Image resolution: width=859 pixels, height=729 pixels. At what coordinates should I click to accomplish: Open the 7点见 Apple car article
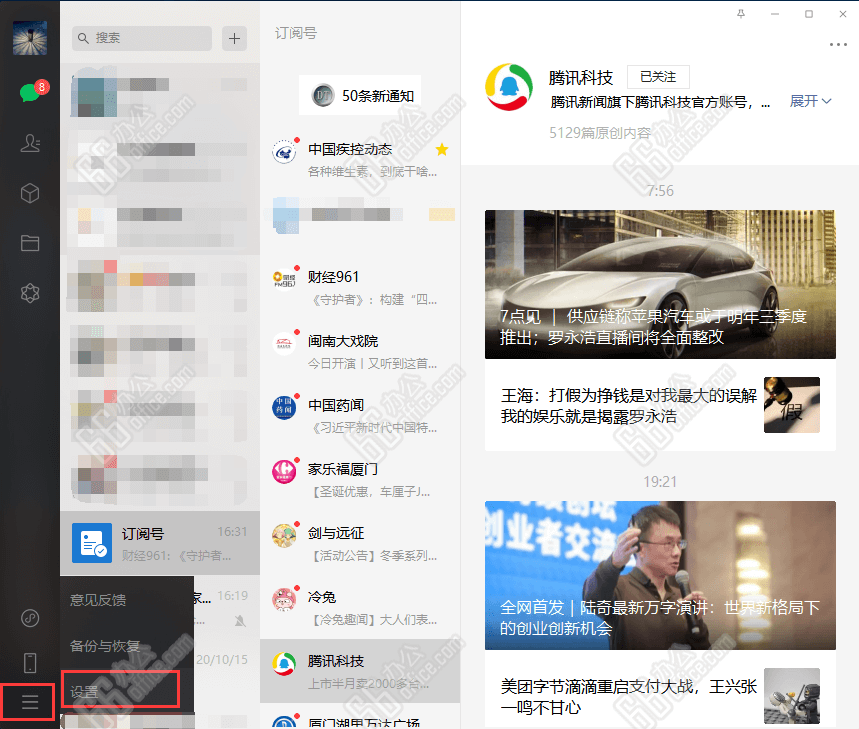pos(660,284)
